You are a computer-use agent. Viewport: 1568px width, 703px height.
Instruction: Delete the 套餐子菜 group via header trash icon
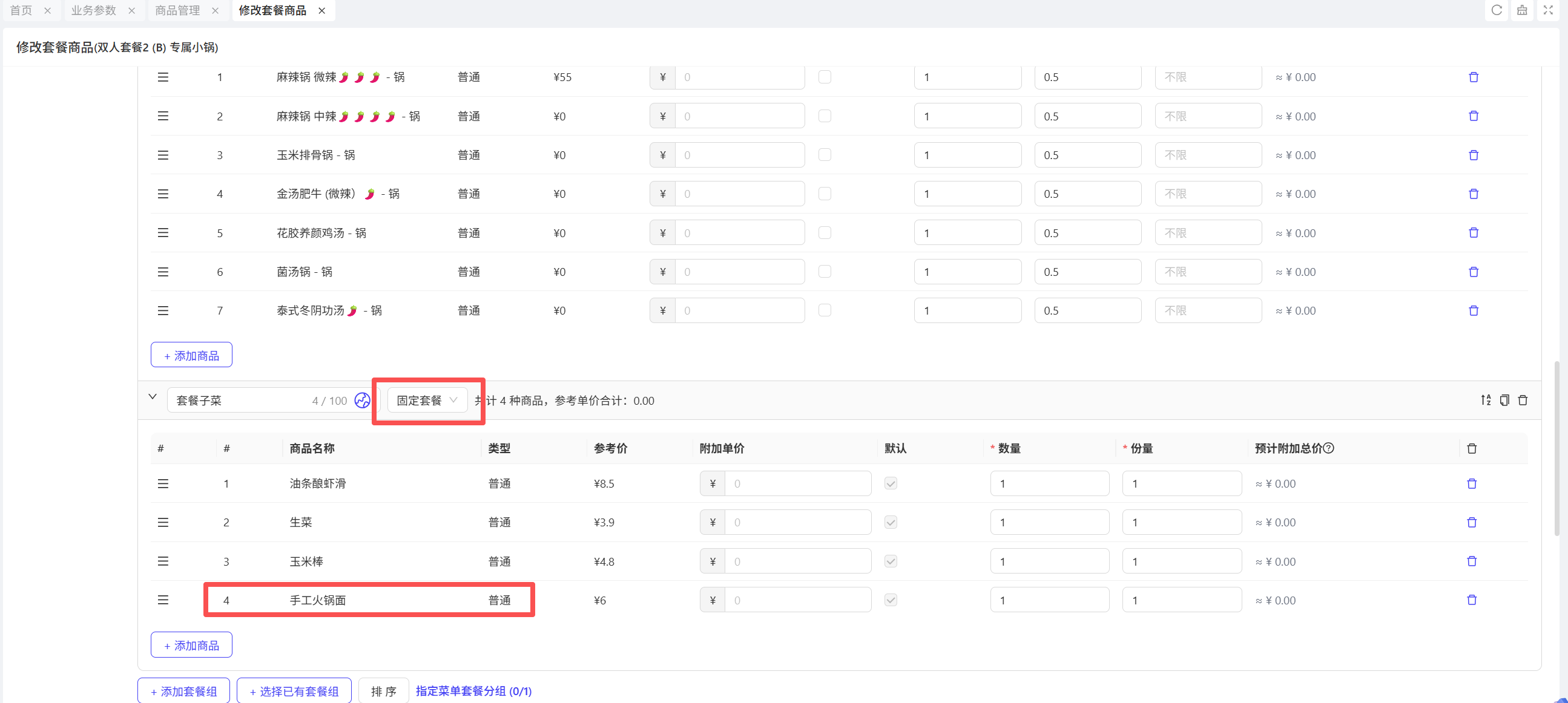click(x=1523, y=400)
